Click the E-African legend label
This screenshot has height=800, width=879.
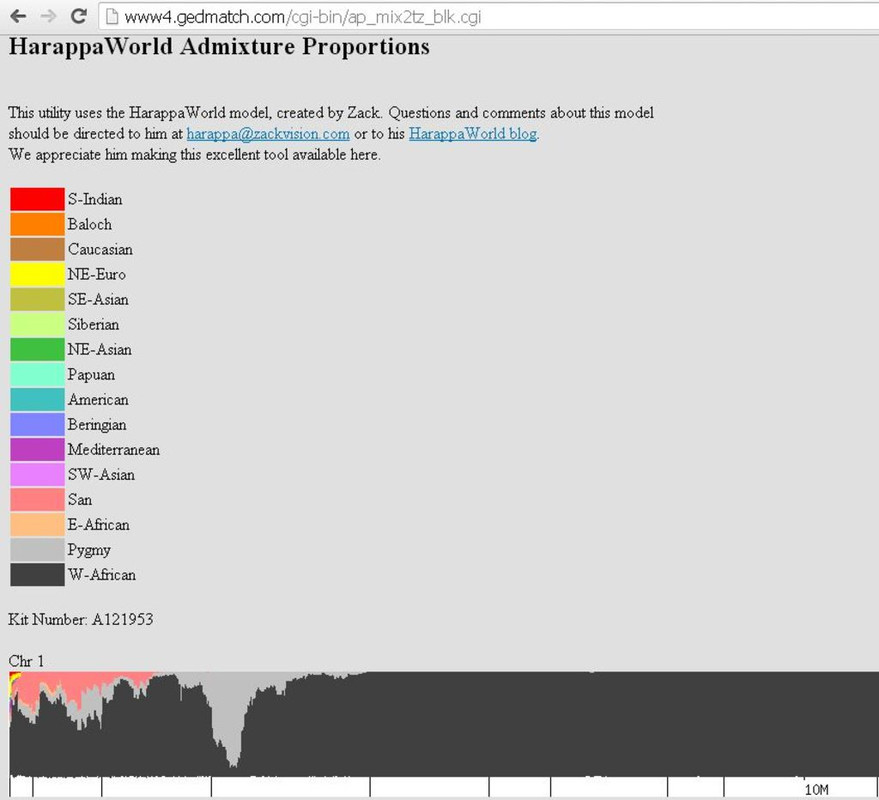99,525
